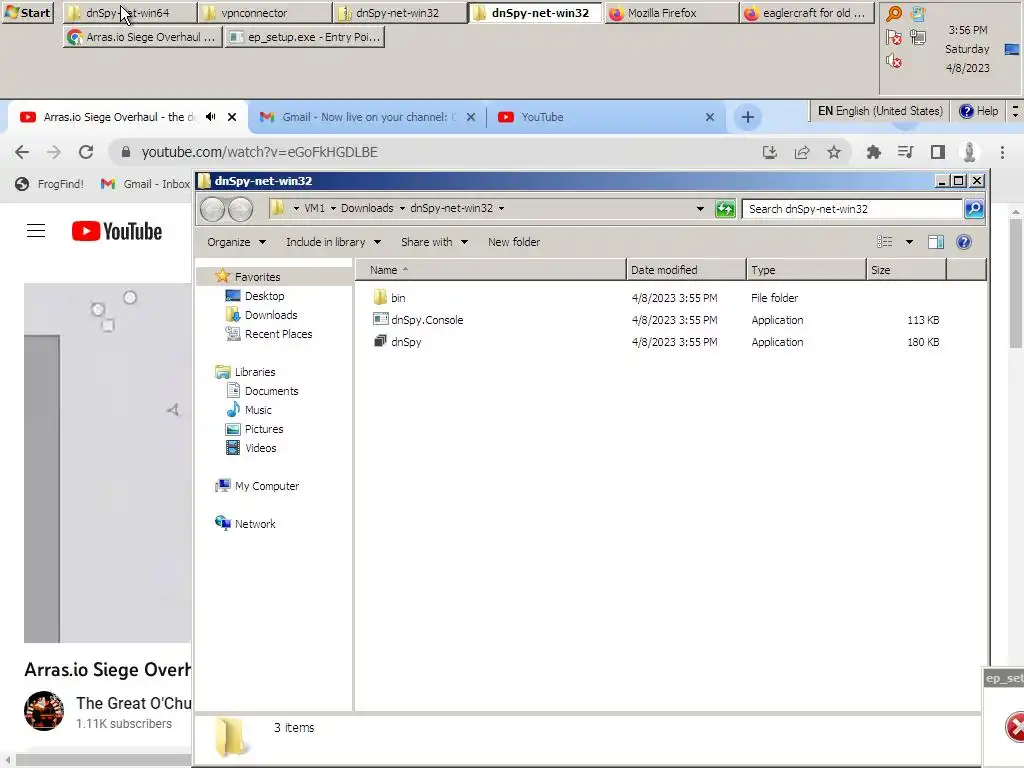Open the YouTube hamburger guide menu
This screenshot has height=768, width=1024.
click(36, 231)
